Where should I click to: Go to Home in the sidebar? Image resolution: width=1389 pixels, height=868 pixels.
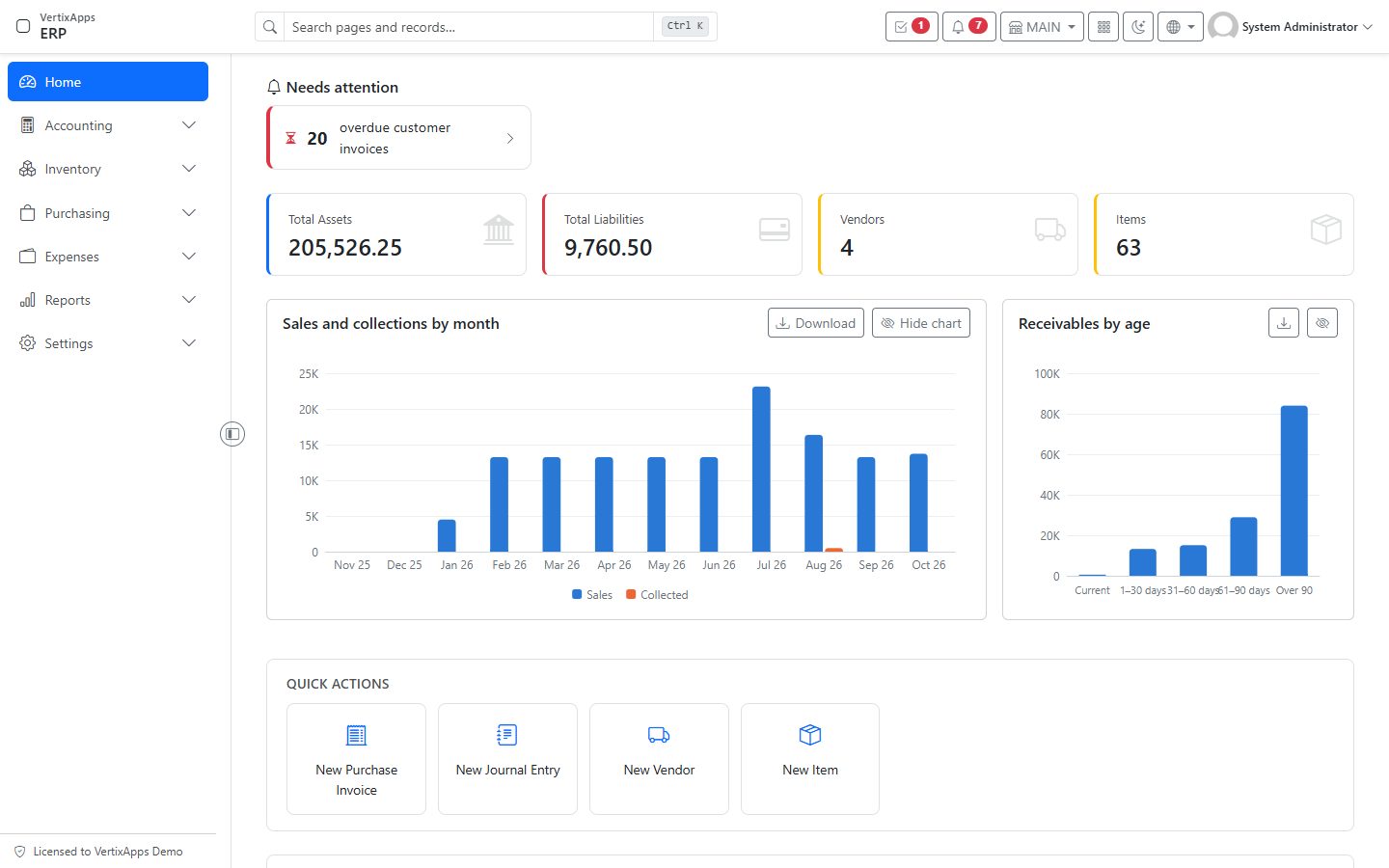pyautogui.click(x=108, y=82)
